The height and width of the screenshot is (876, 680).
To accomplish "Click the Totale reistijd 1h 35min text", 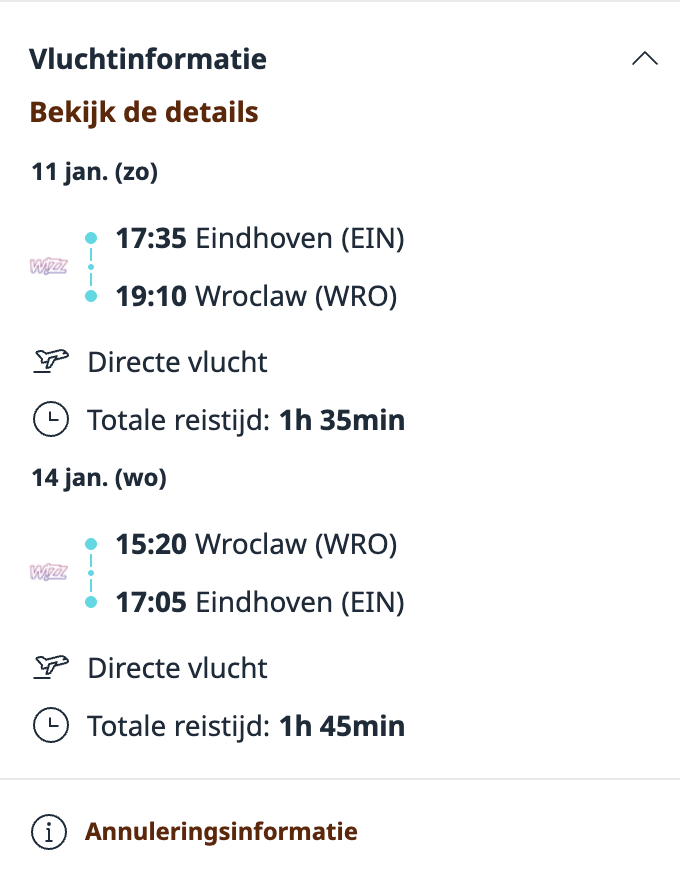I will coord(246,419).
